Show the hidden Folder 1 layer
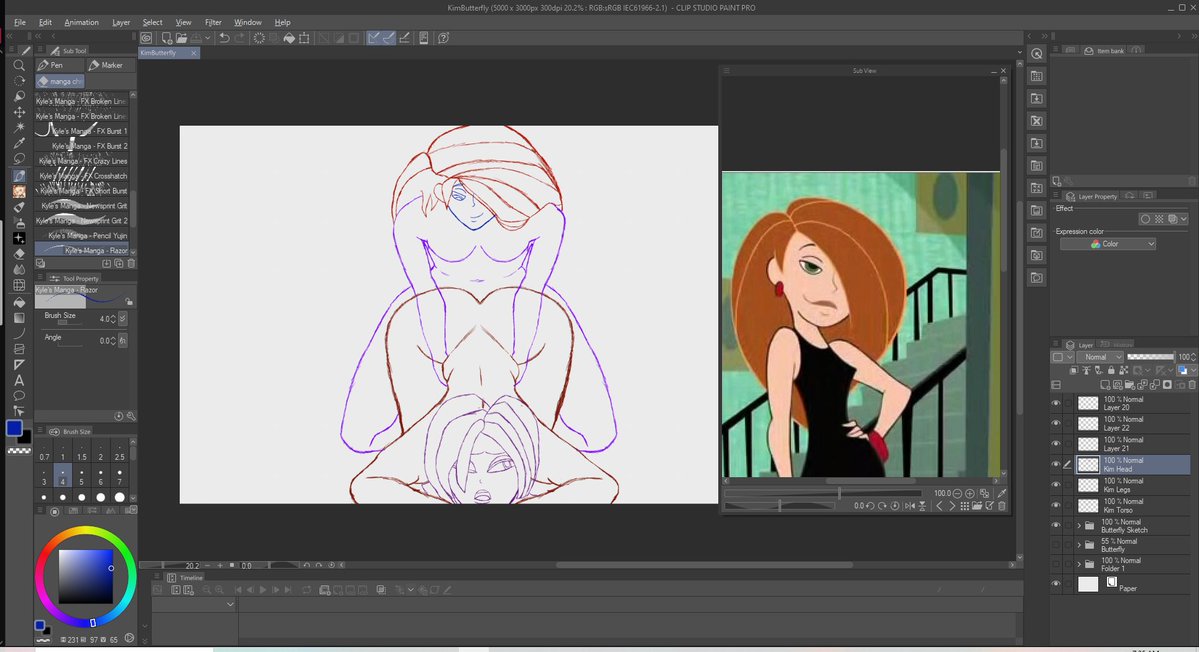The image size is (1199, 652). click(x=1056, y=564)
